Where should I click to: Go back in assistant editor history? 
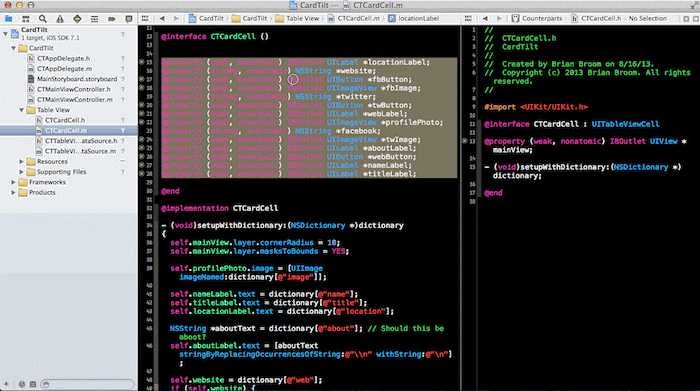click(x=485, y=18)
